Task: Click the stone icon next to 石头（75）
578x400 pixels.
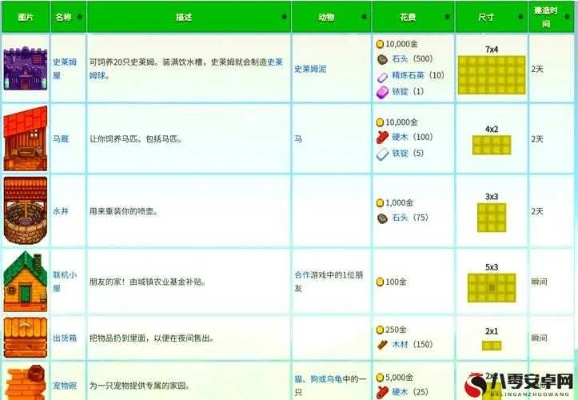Action: 383,218
